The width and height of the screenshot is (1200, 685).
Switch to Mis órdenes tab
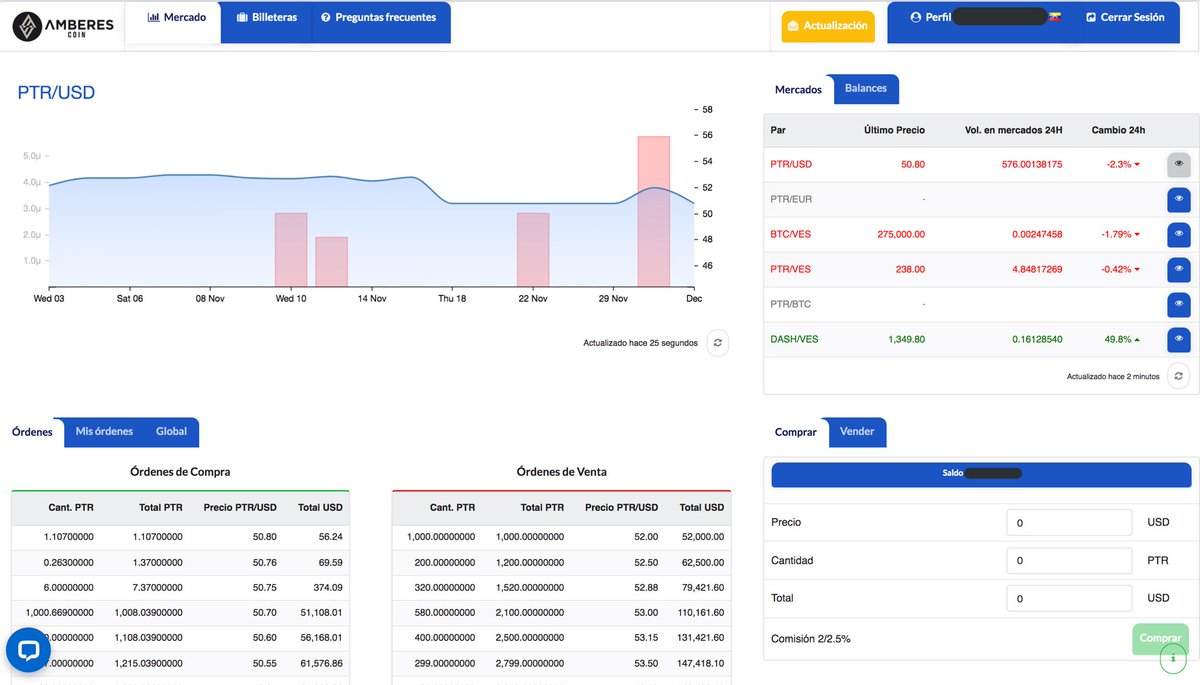click(104, 431)
